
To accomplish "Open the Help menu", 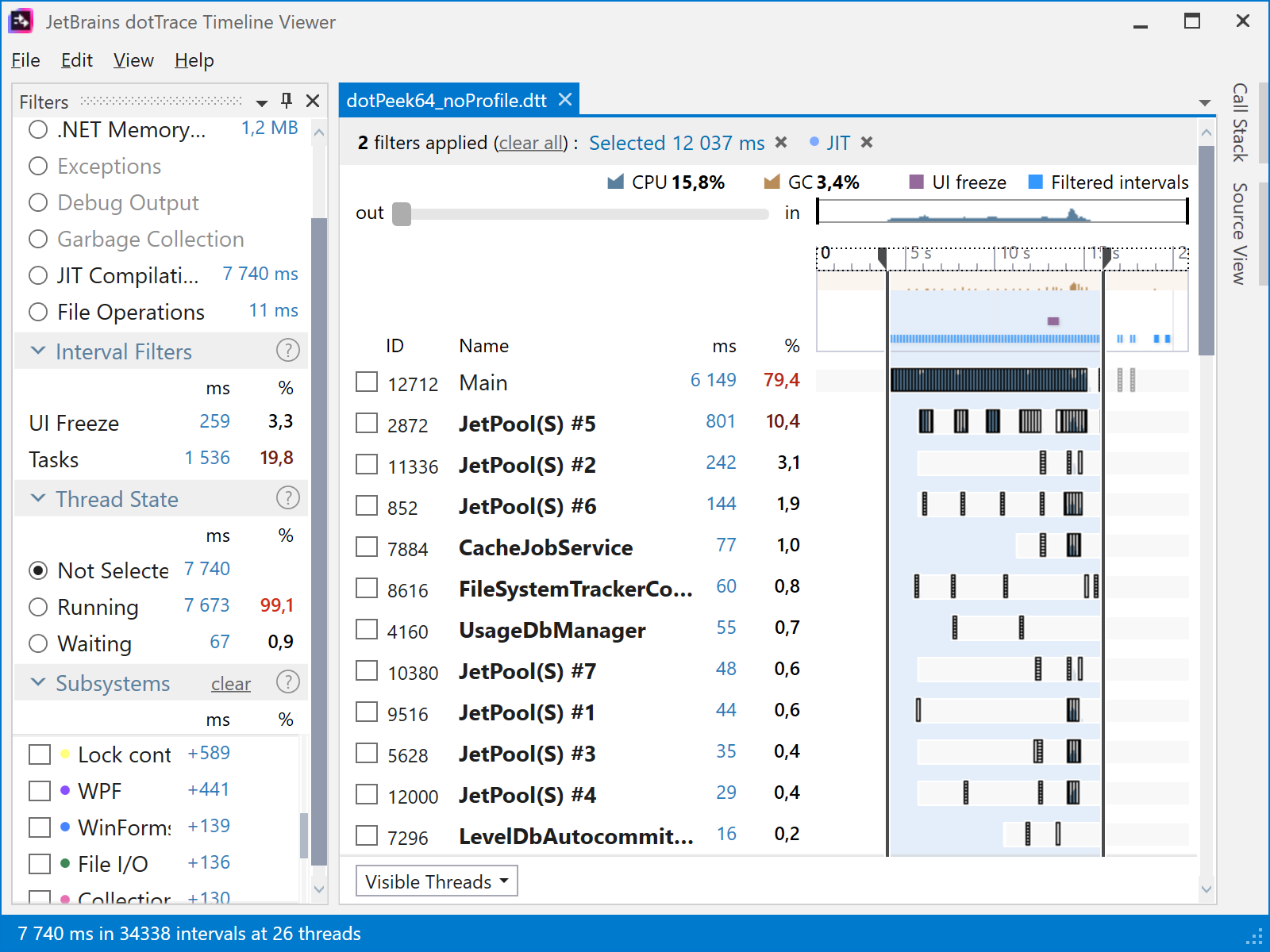I will point(194,60).
